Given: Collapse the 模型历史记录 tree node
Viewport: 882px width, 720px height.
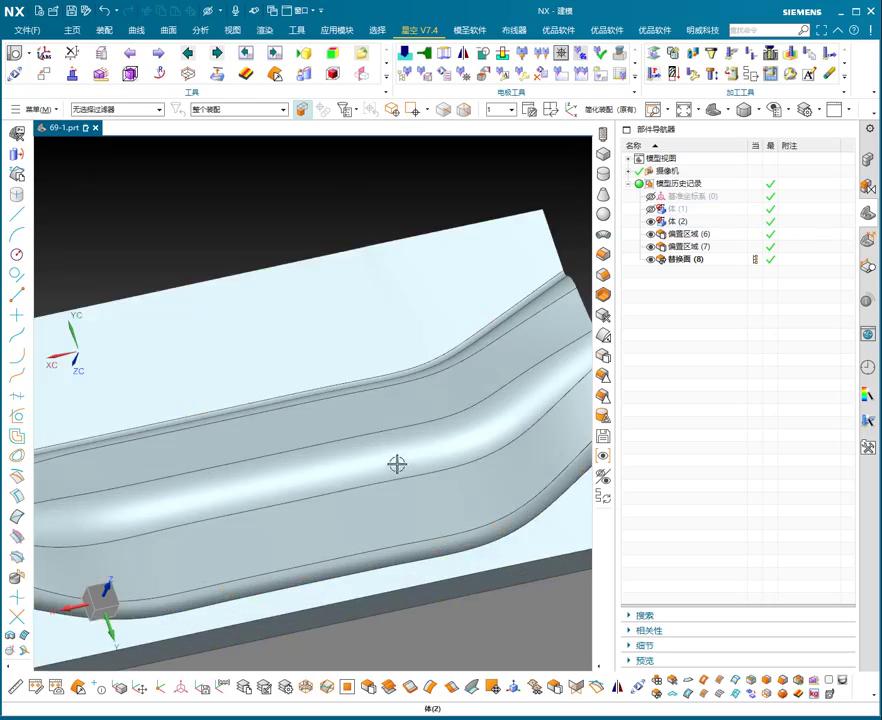Looking at the screenshot, I should (x=629, y=184).
